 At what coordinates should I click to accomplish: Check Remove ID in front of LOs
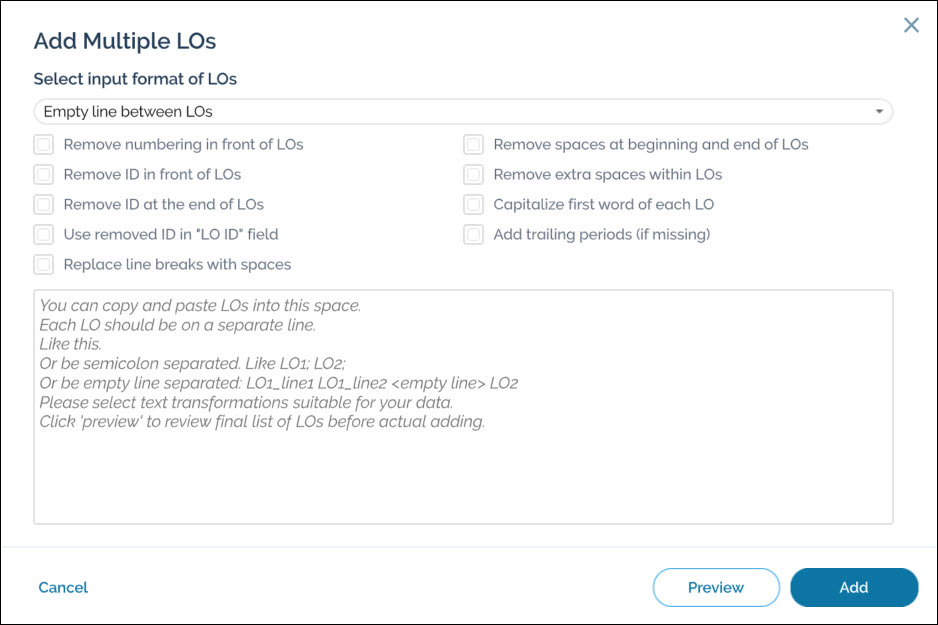[44, 175]
